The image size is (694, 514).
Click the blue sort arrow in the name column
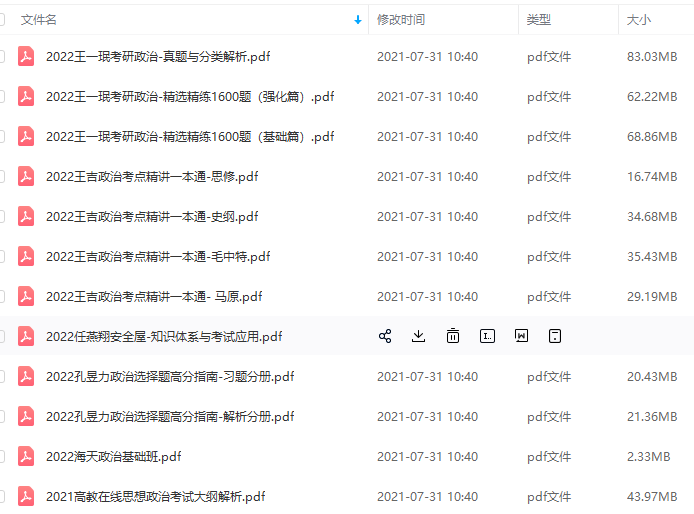tap(358, 20)
